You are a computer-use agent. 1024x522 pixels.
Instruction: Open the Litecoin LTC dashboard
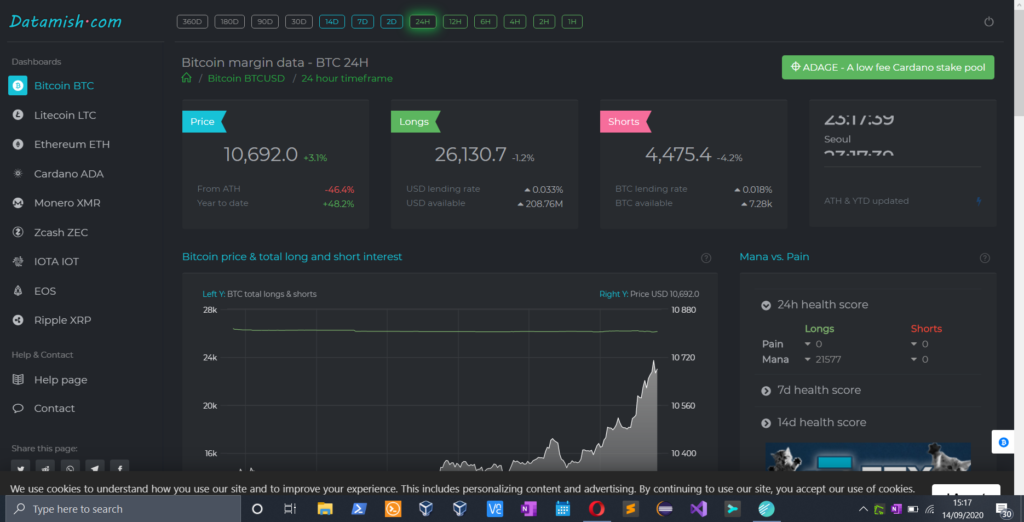click(x=56, y=115)
